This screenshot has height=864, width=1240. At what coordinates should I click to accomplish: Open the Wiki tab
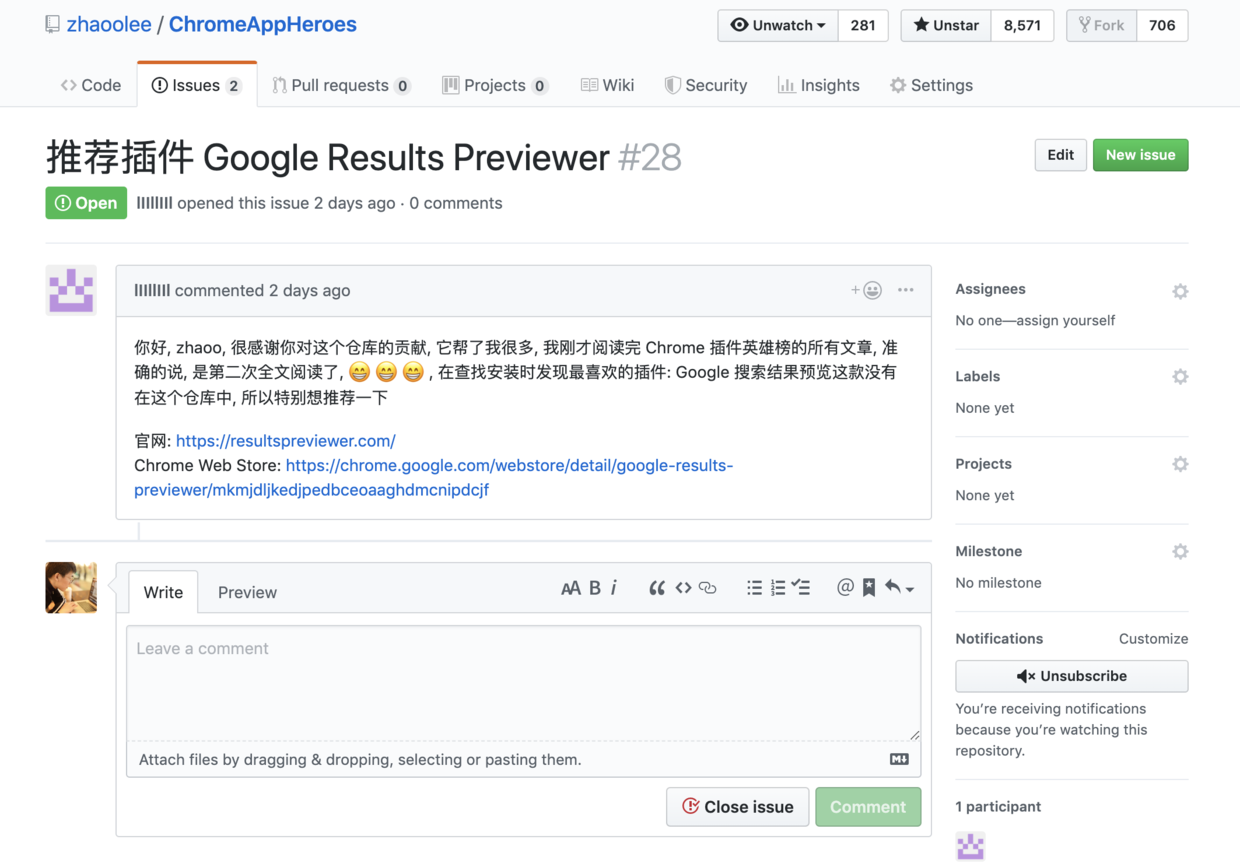coord(607,85)
